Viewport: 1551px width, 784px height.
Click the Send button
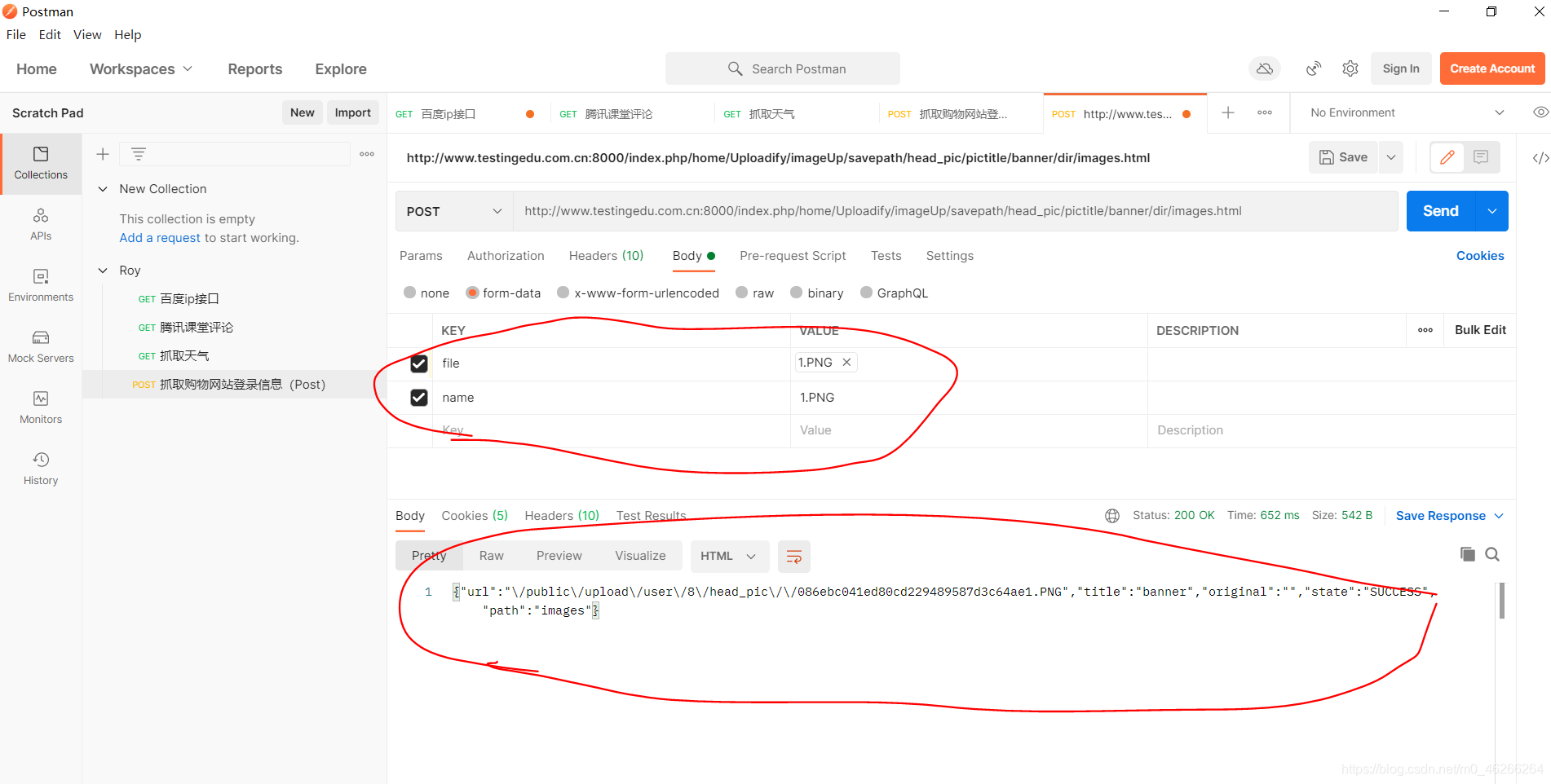coord(1441,211)
